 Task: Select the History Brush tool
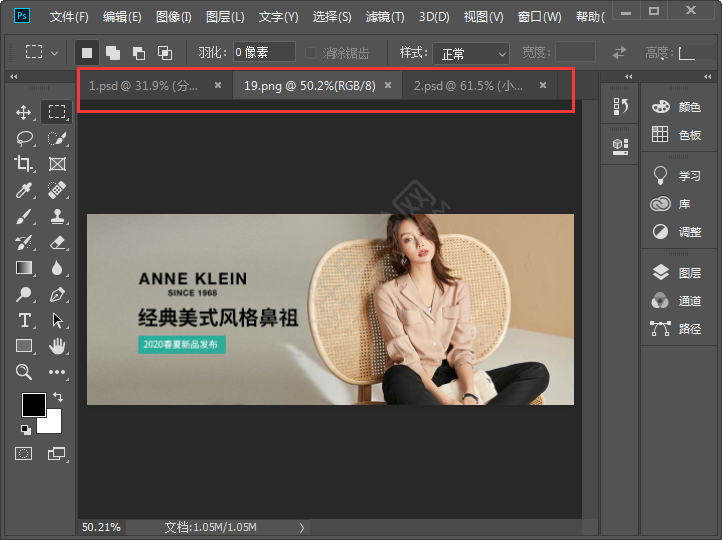[x=23, y=242]
